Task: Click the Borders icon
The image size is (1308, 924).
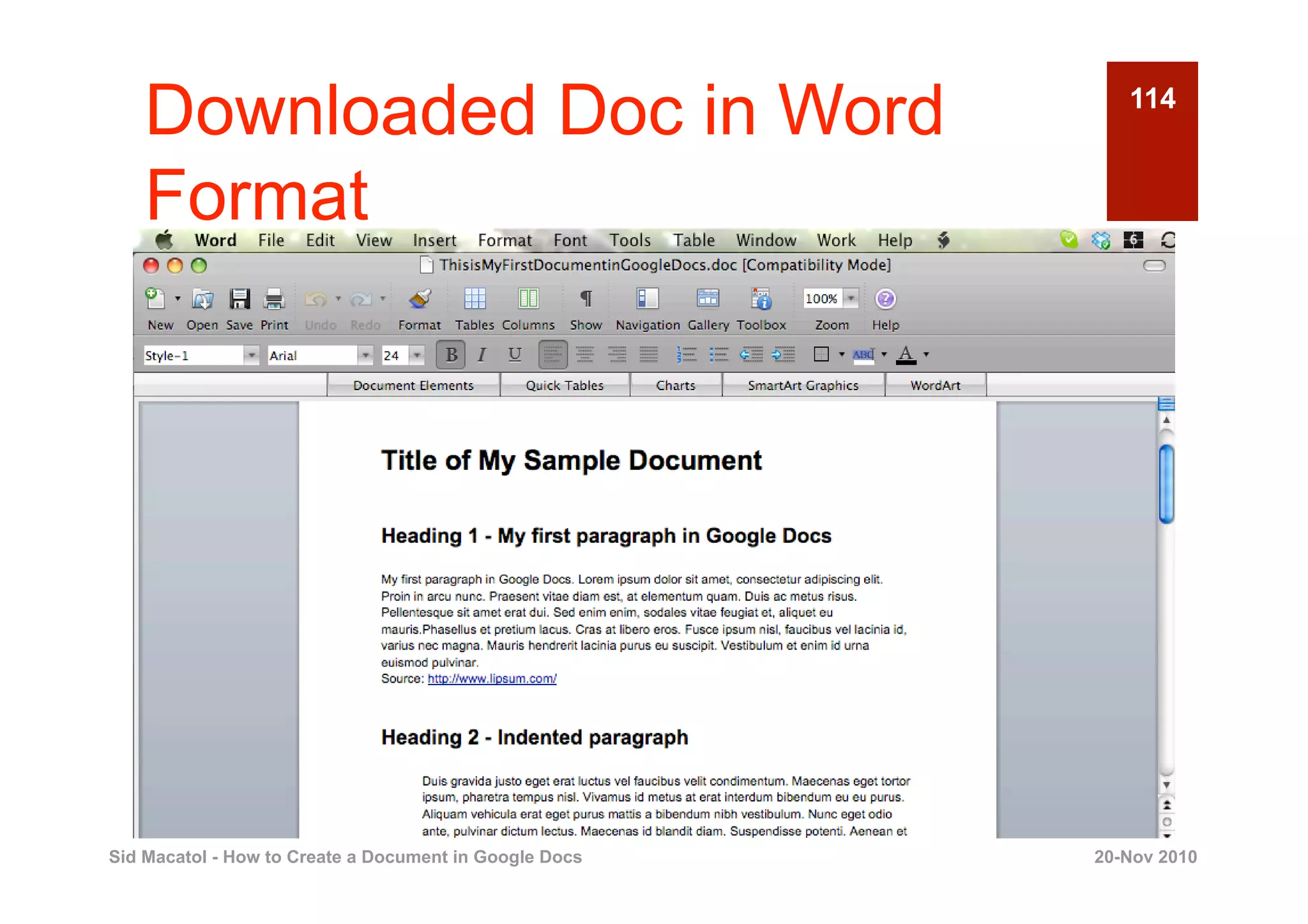Action: point(821,354)
